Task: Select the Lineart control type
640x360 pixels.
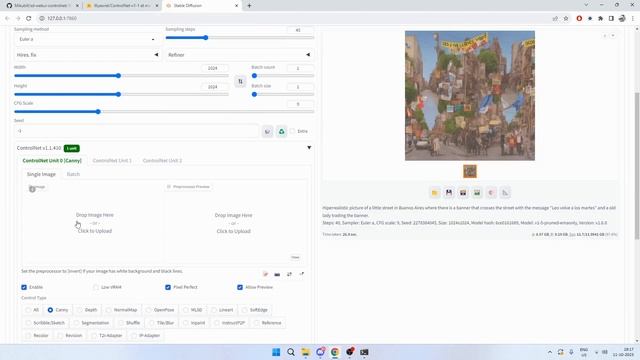Action: 223,310
